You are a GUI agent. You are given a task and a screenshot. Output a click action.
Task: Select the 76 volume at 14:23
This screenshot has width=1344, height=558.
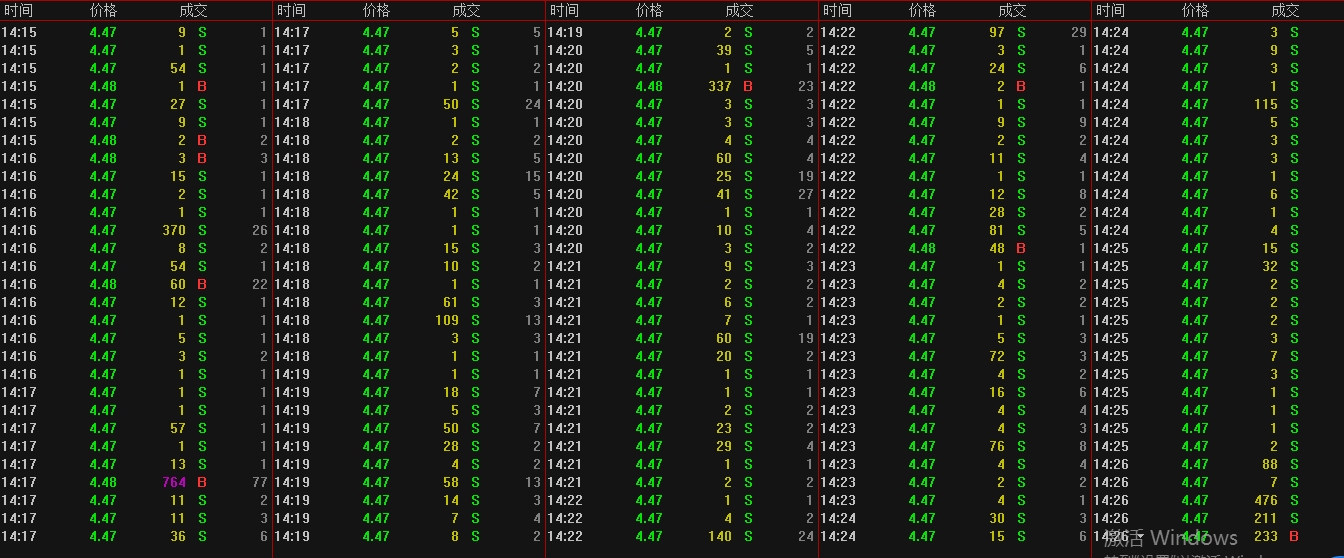[x=997, y=446]
